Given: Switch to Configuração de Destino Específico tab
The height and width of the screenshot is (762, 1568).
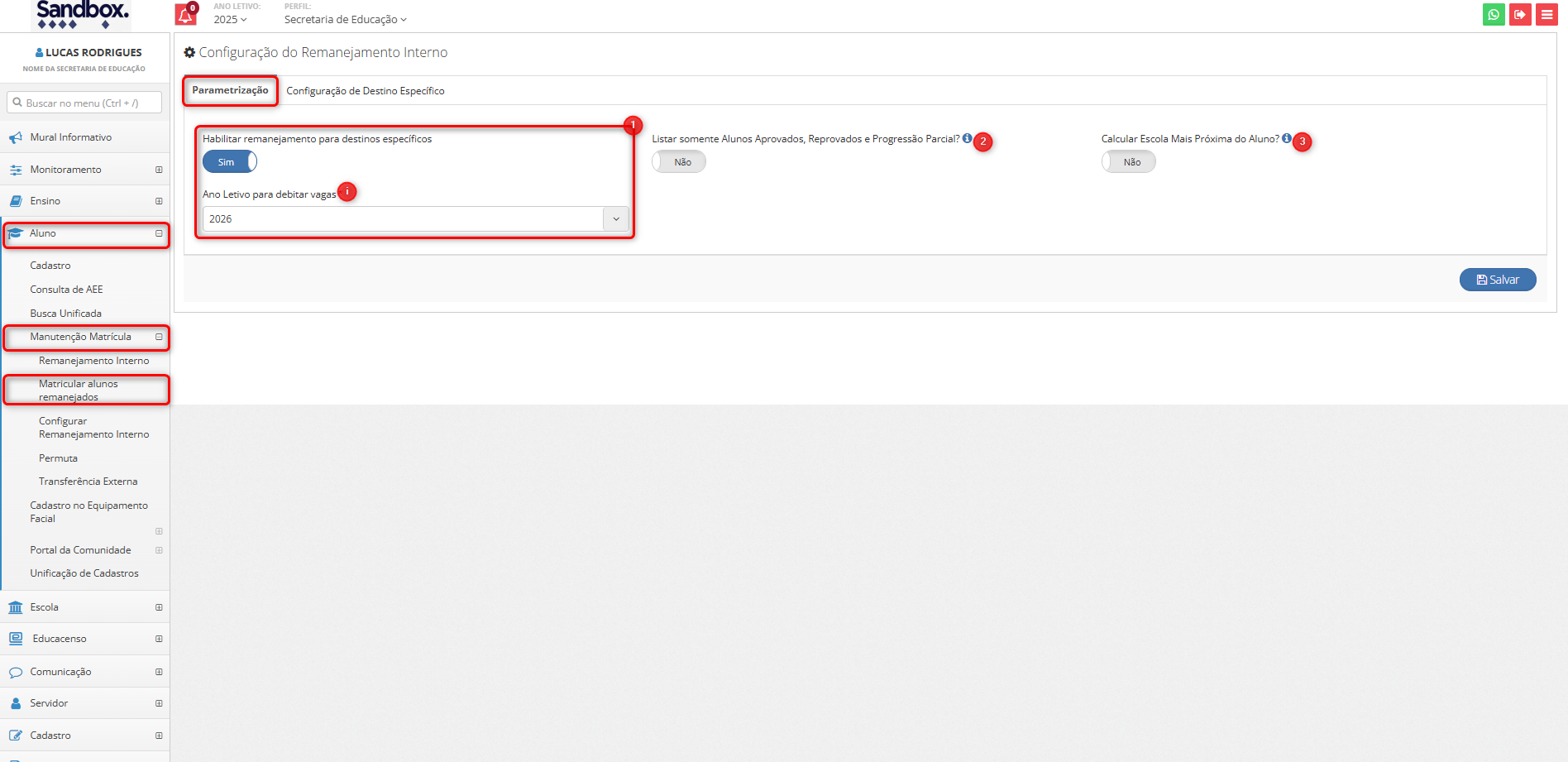Looking at the screenshot, I should (x=365, y=91).
